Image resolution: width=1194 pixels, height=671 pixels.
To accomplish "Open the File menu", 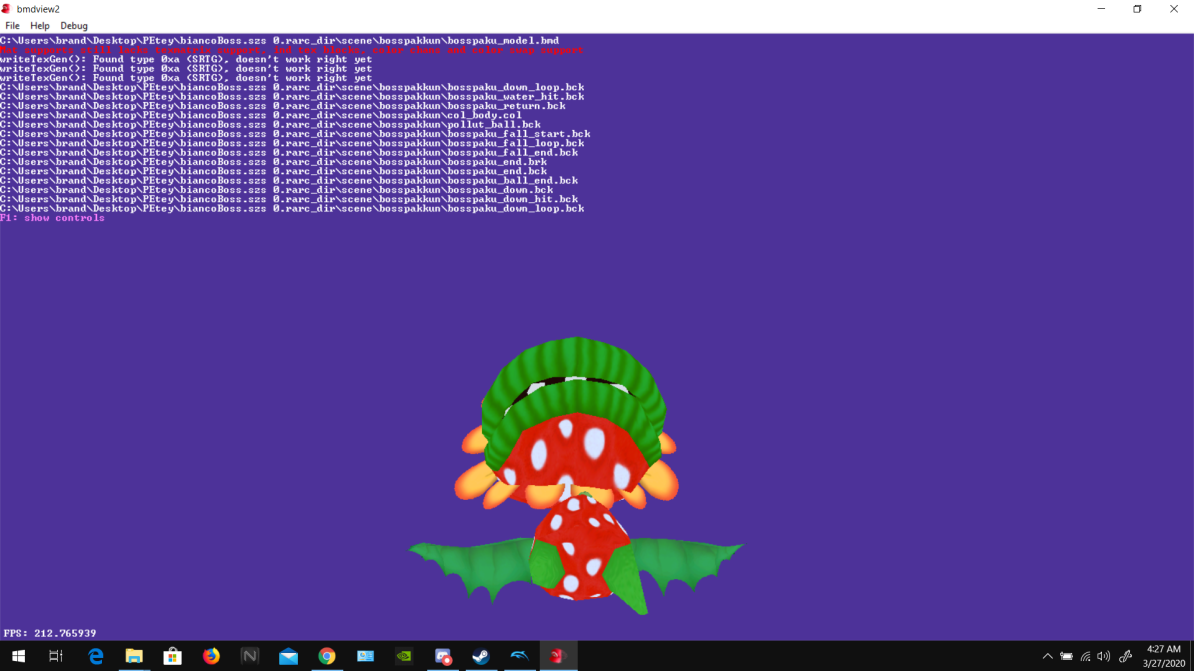I will point(12,26).
